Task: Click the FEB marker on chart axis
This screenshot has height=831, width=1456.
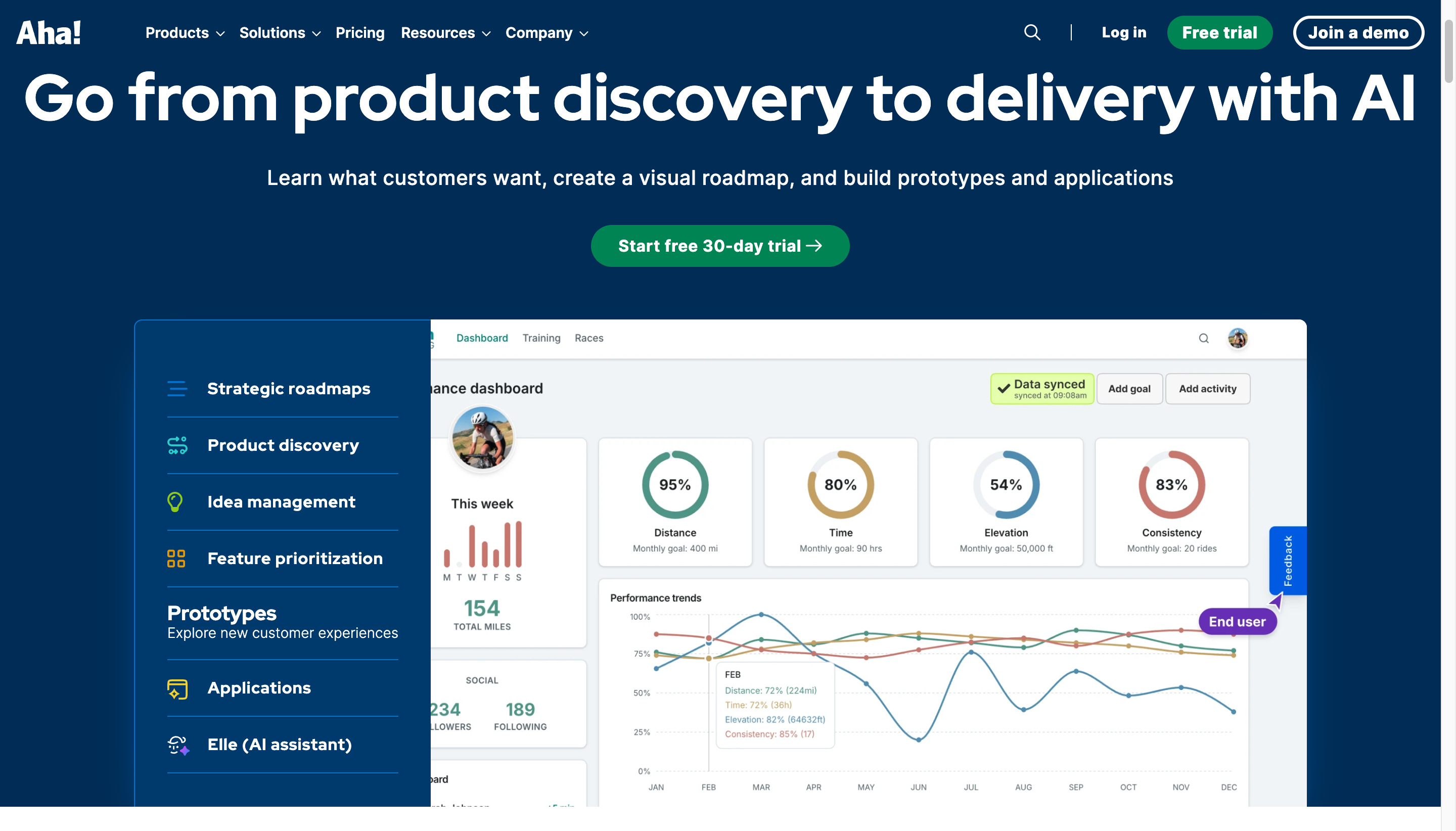Action: [708, 787]
